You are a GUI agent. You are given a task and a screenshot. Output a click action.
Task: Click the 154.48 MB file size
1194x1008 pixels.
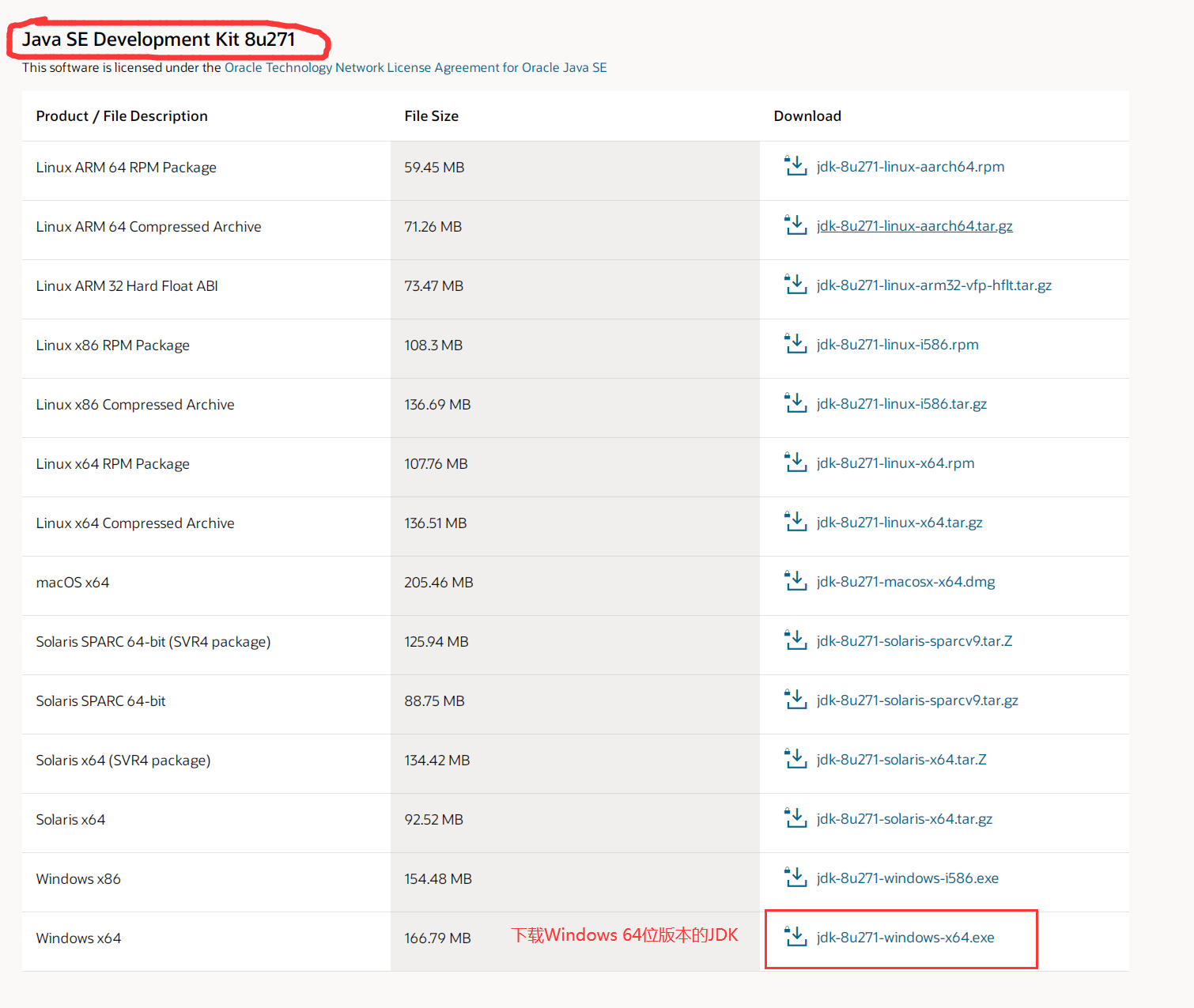[x=438, y=879]
